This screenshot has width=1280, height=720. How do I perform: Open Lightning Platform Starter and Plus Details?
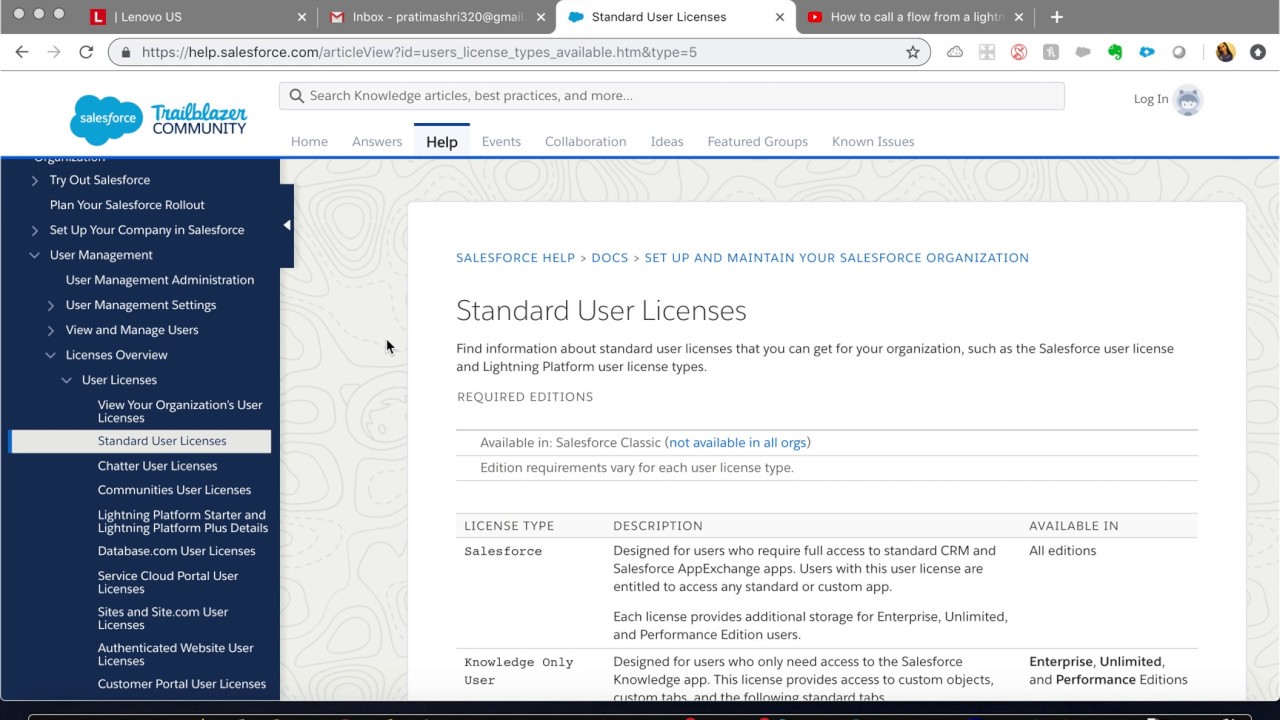point(183,521)
